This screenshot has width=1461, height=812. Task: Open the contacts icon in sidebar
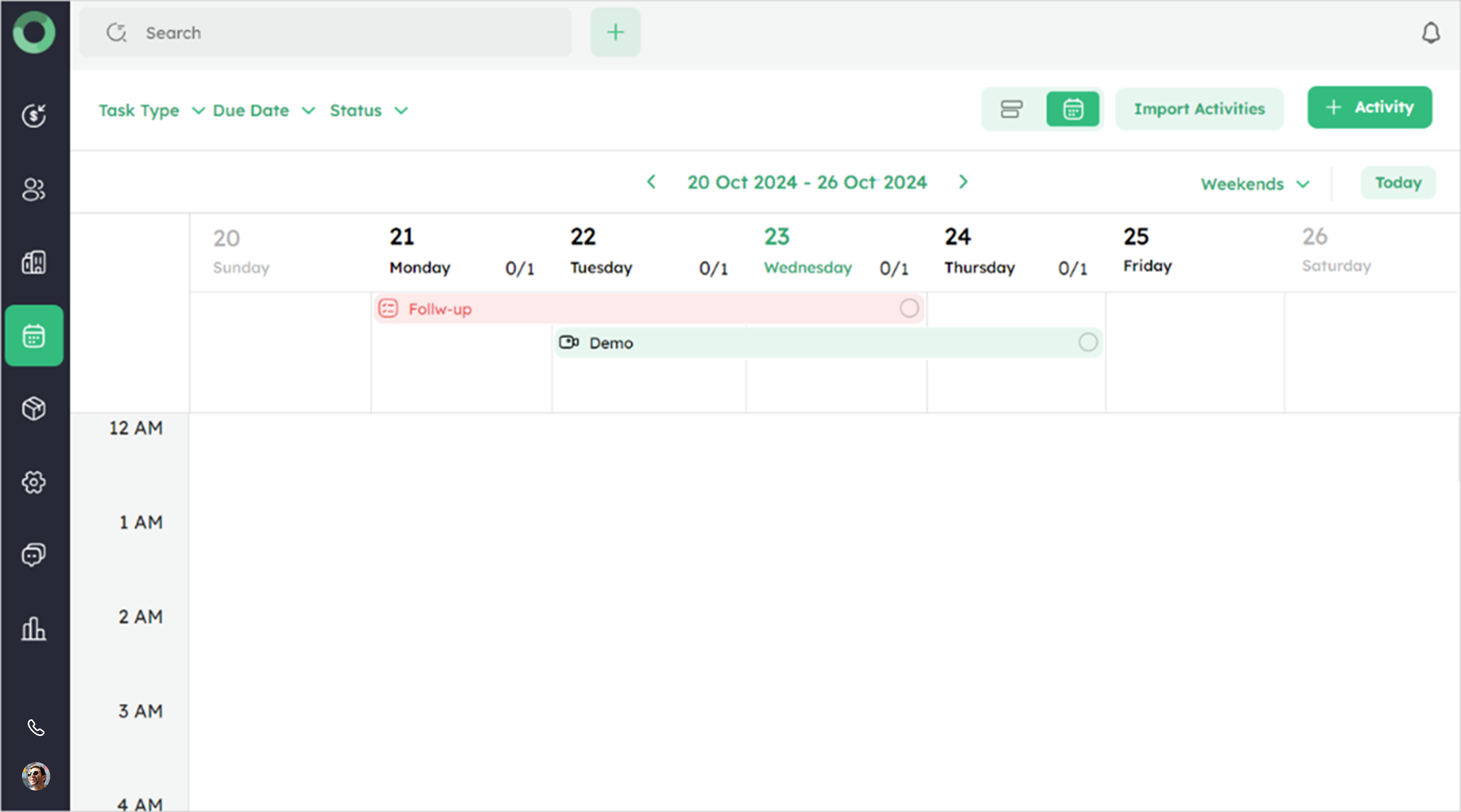point(34,189)
